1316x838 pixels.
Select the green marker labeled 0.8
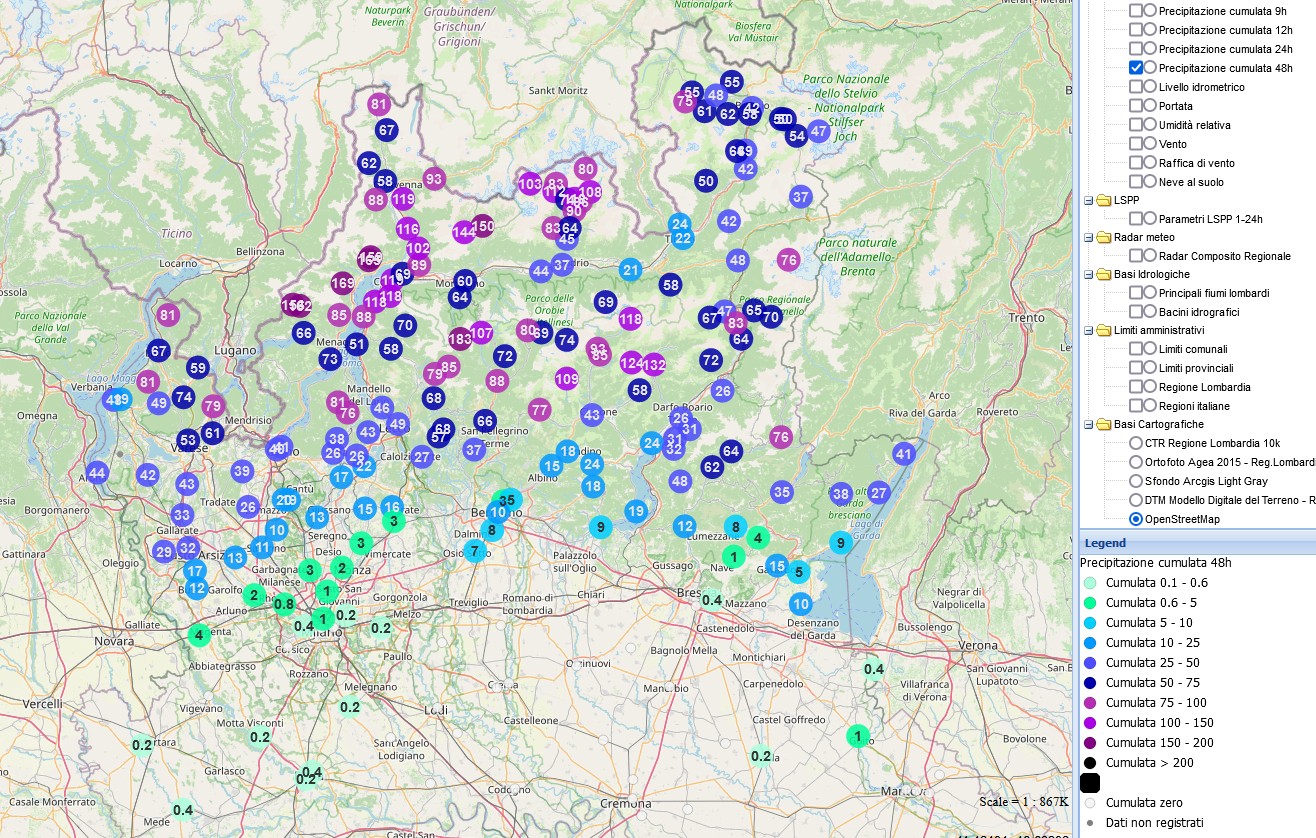click(x=284, y=603)
